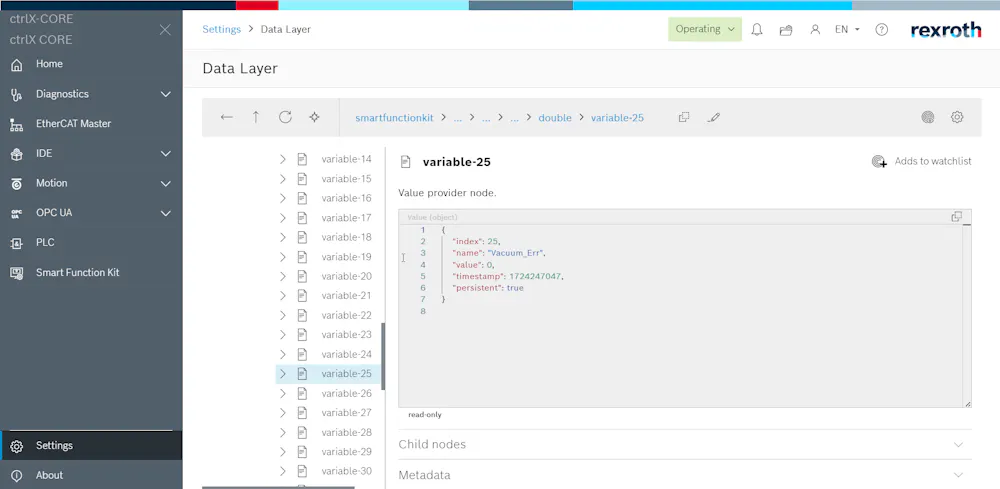Screen dimensions: 1000x489
Task: Expand the Metadata section
Action: (685, 475)
